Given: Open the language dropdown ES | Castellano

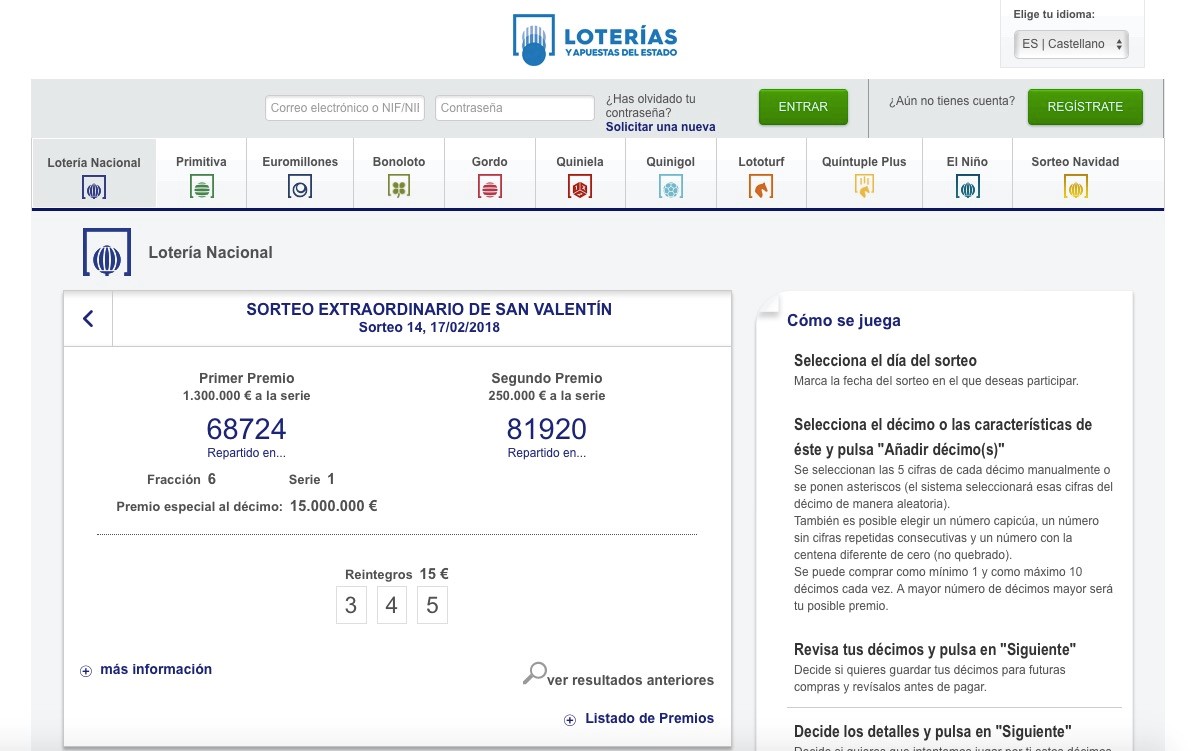Looking at the screenshot, I should [x=1071, y=44].
